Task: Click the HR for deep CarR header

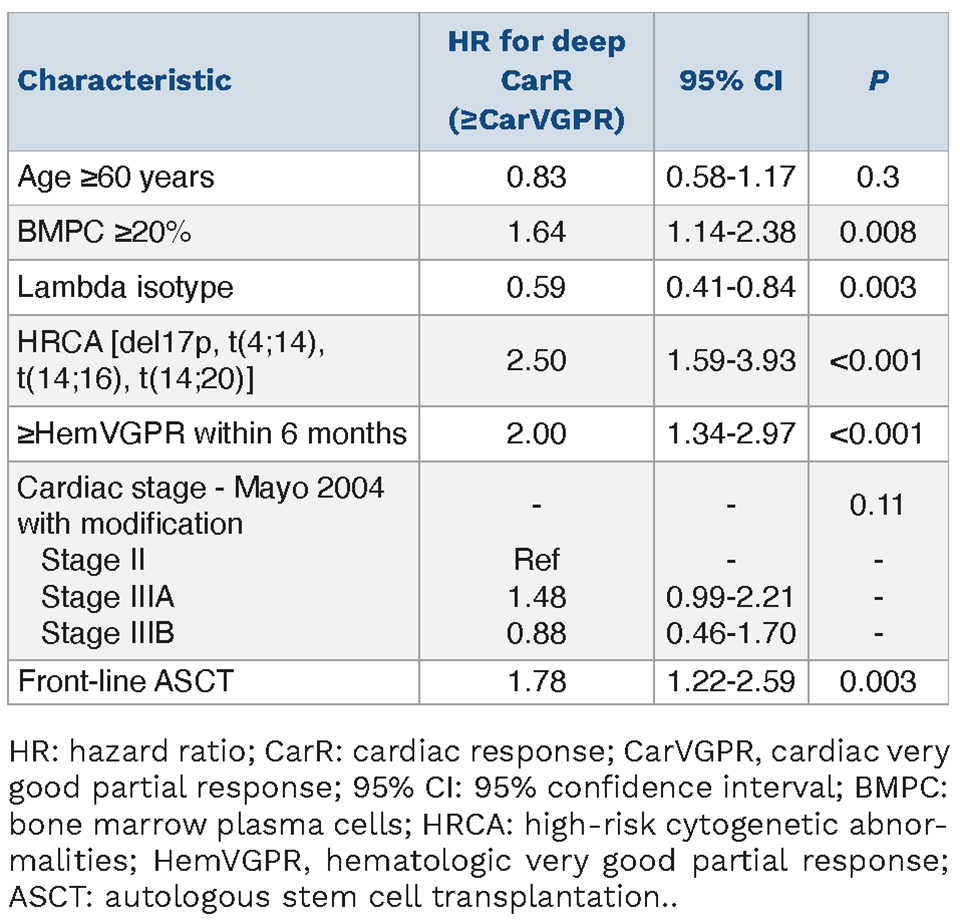Action: point(536,80)
